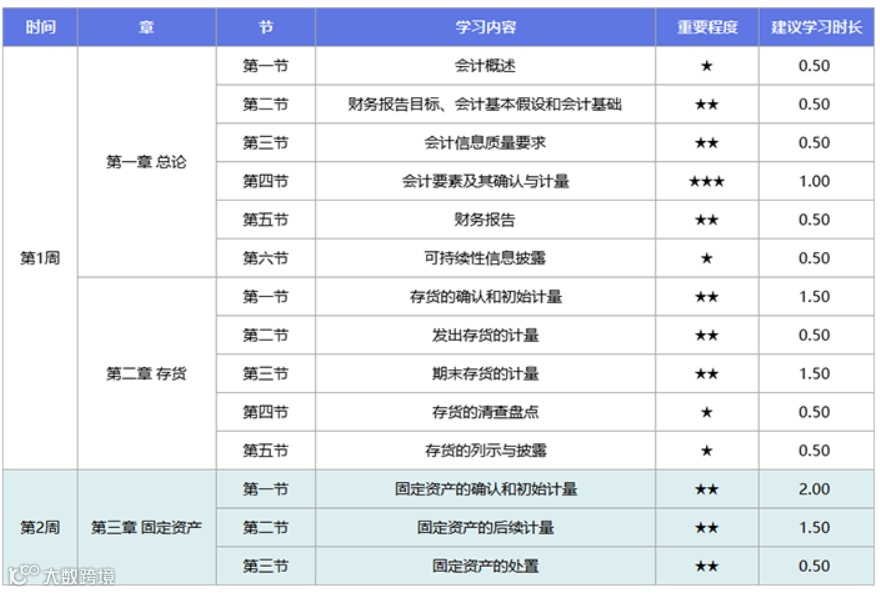The height and width of the screenshot is (593, 880).
Task: Click the 存货的确认和初始计量 cell
Action: (x=485, y=296)
